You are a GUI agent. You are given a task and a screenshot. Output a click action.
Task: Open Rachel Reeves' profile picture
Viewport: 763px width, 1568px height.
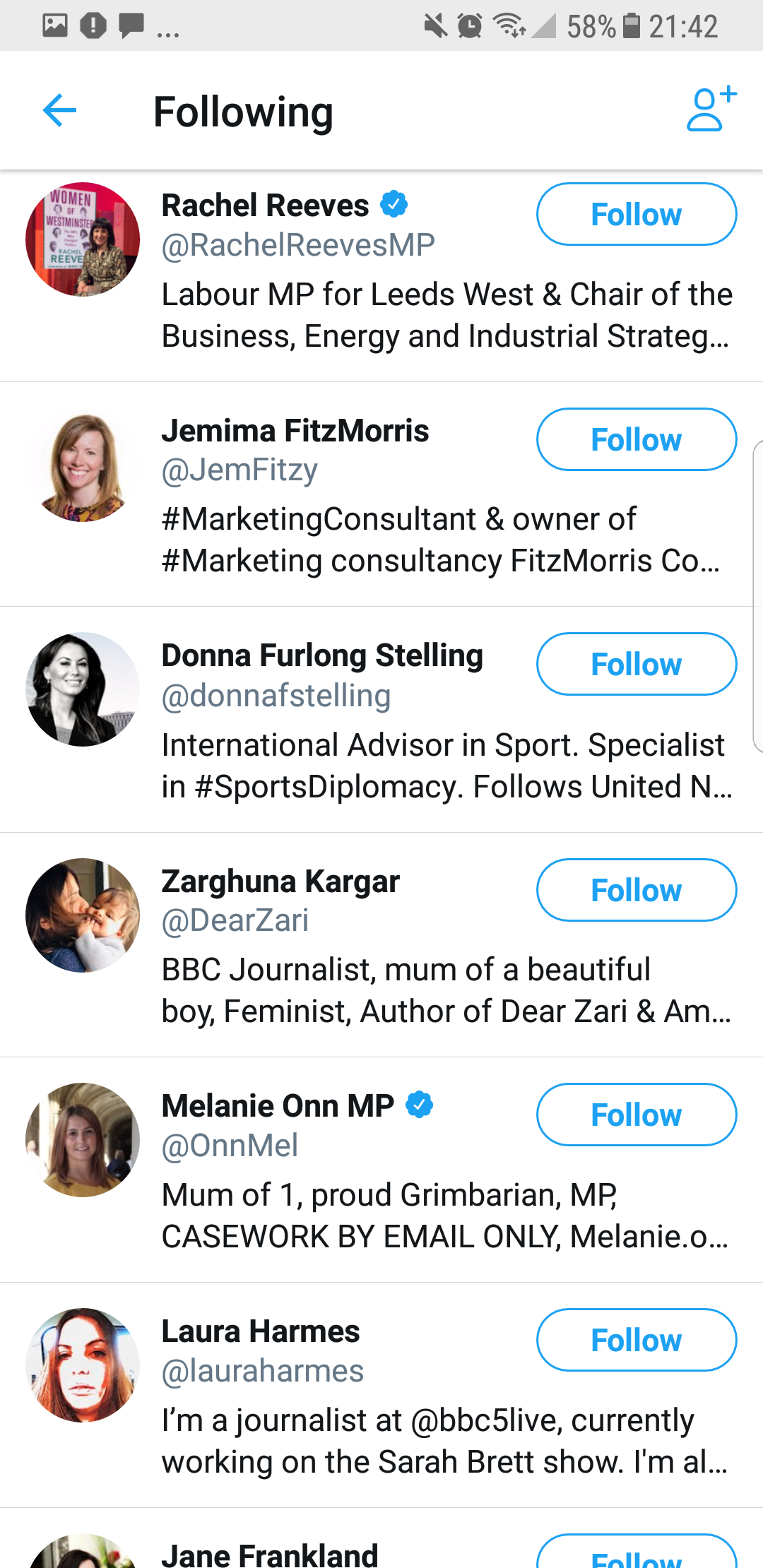pyautogui.click(x=83, y=239)
